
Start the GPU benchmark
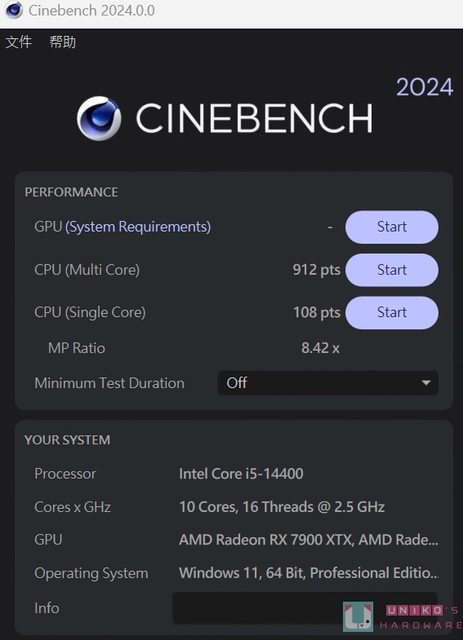click(392, 227)
